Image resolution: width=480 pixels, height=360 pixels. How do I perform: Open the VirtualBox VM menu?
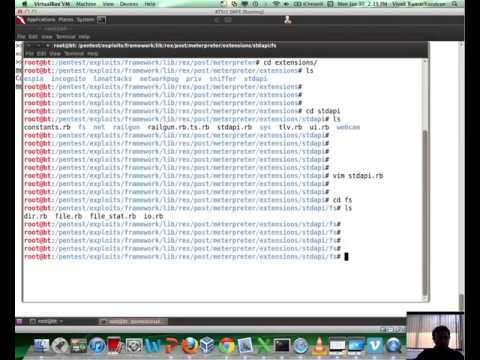point(51,4)
